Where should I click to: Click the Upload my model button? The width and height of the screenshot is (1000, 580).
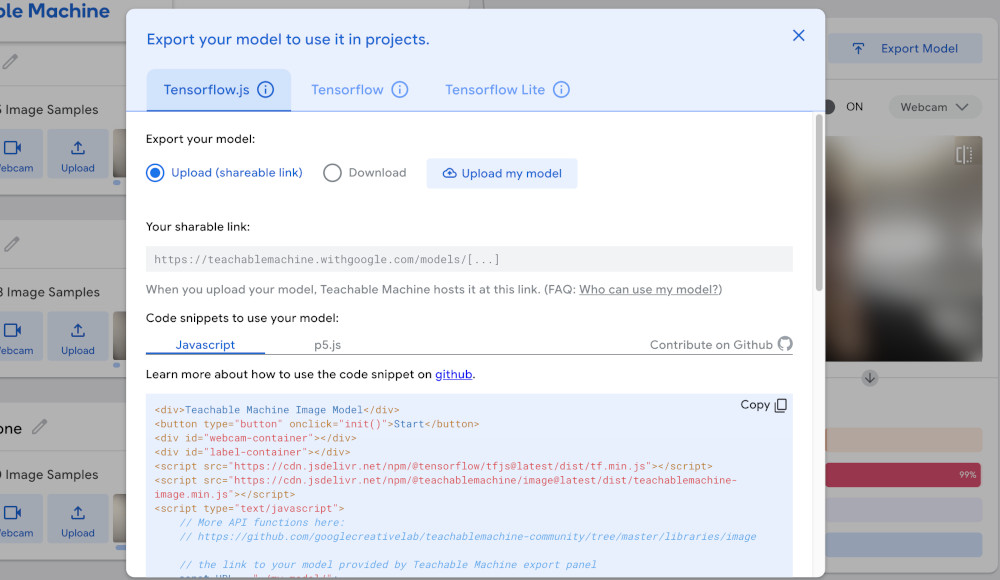(502, 174)
